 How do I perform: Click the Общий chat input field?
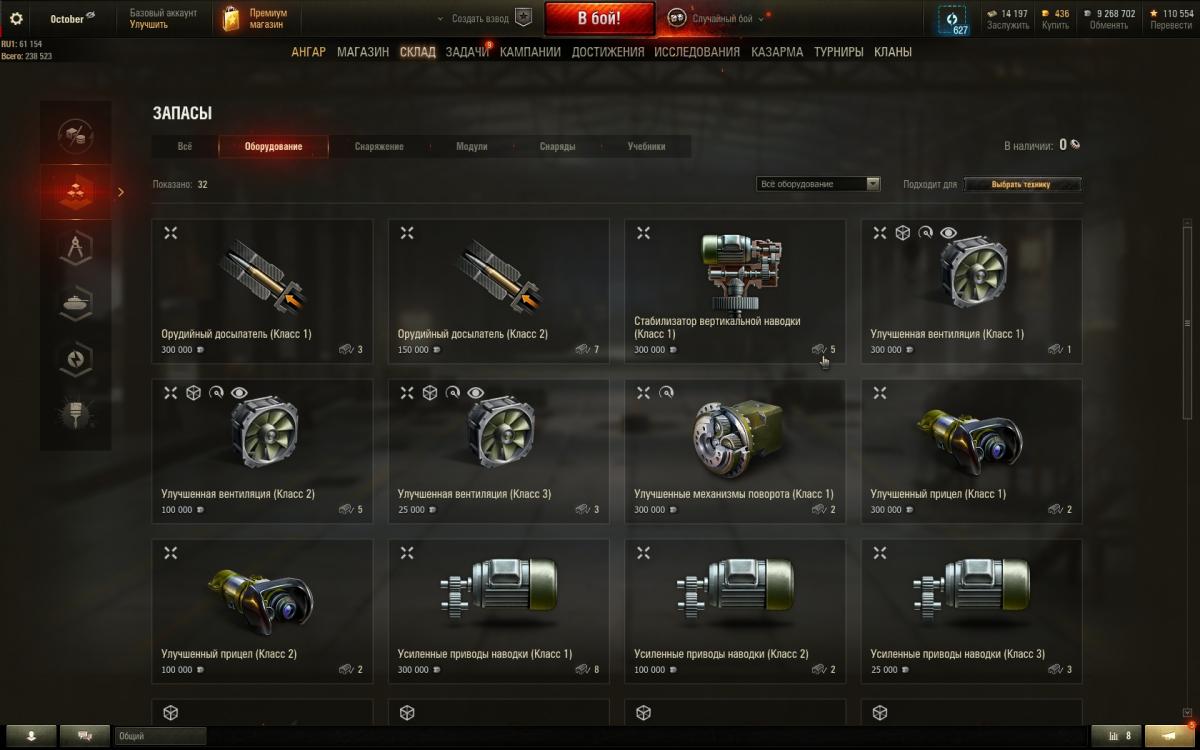coord(160,736)
